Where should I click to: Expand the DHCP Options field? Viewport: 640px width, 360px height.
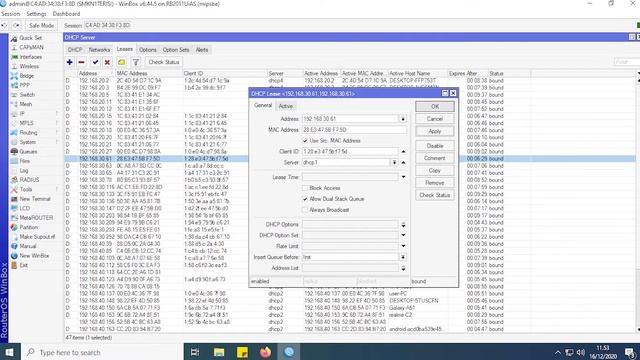pyautogui.click(x=403, y=224)
